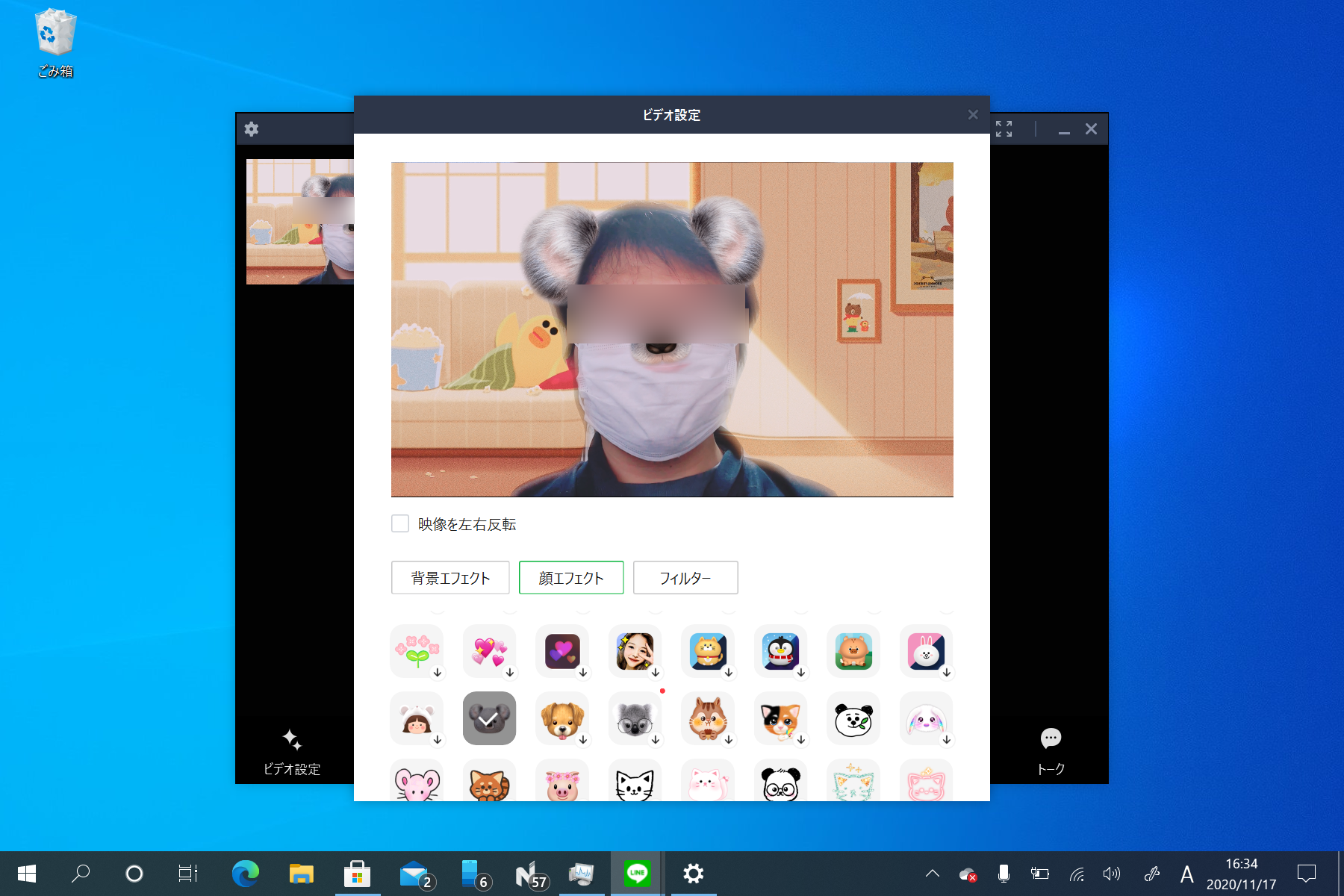Choose the girl with bear hat effect
Viewport: 1344px width, 896px height.
(417, 718)
